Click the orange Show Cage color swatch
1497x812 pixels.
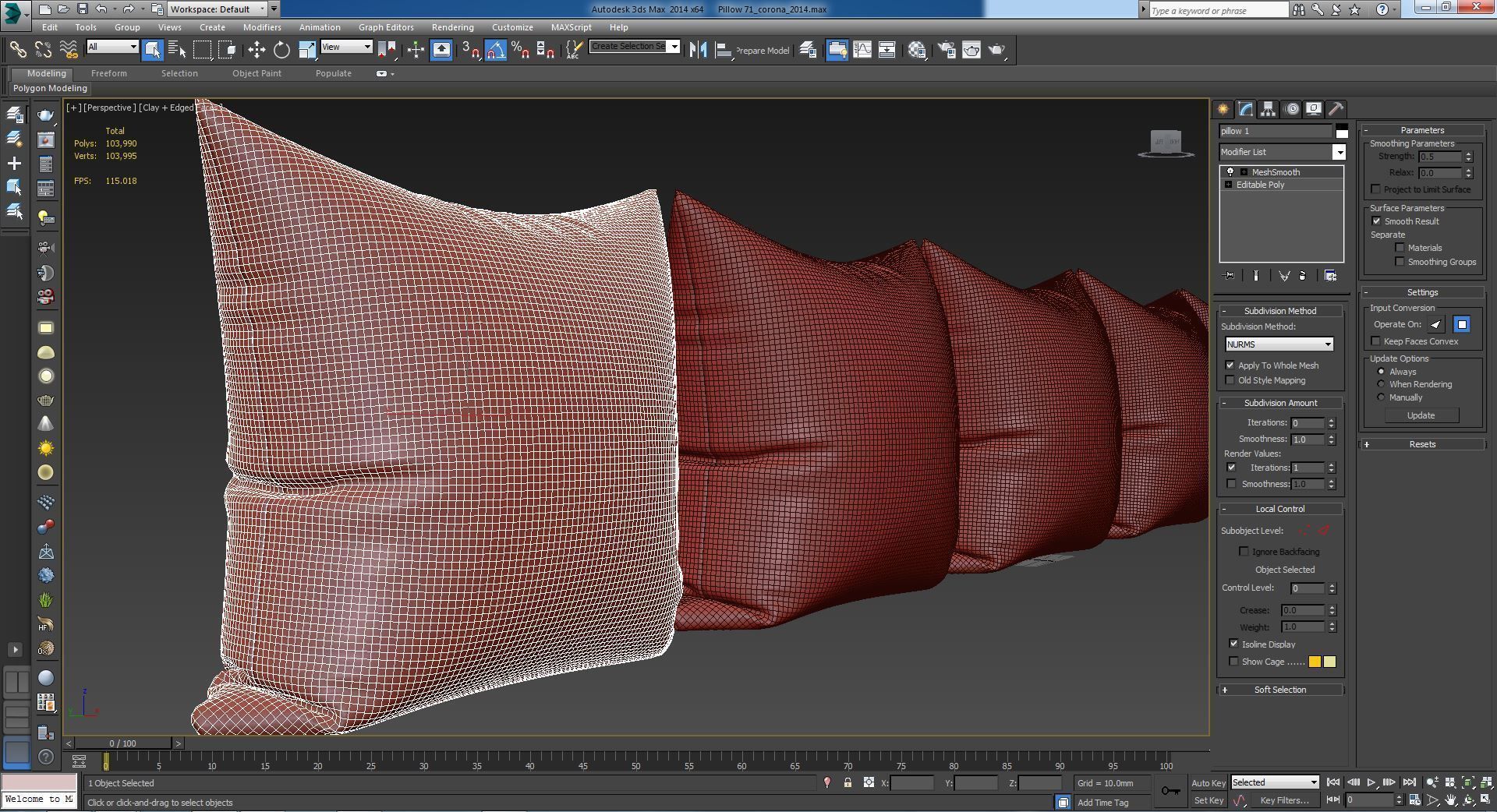click(x=1315, y=662)
